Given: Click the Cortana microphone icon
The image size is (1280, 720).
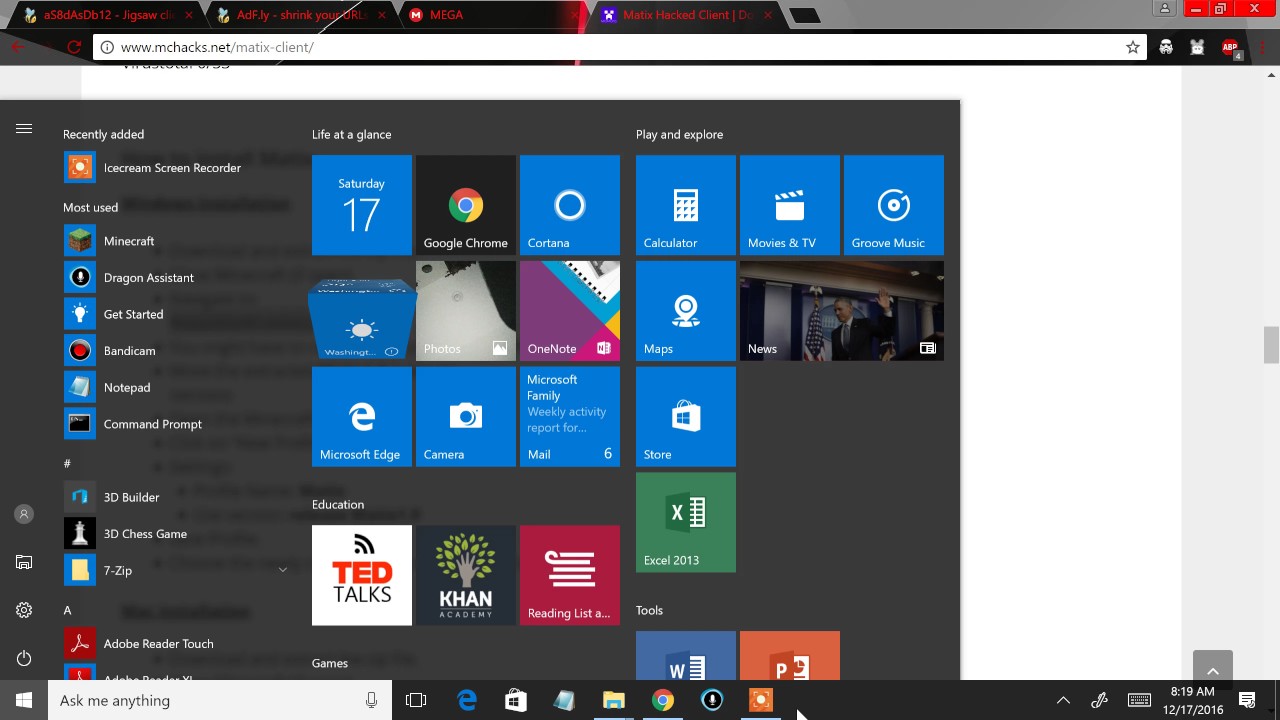Looking at the screenshot, I should 371,700.
